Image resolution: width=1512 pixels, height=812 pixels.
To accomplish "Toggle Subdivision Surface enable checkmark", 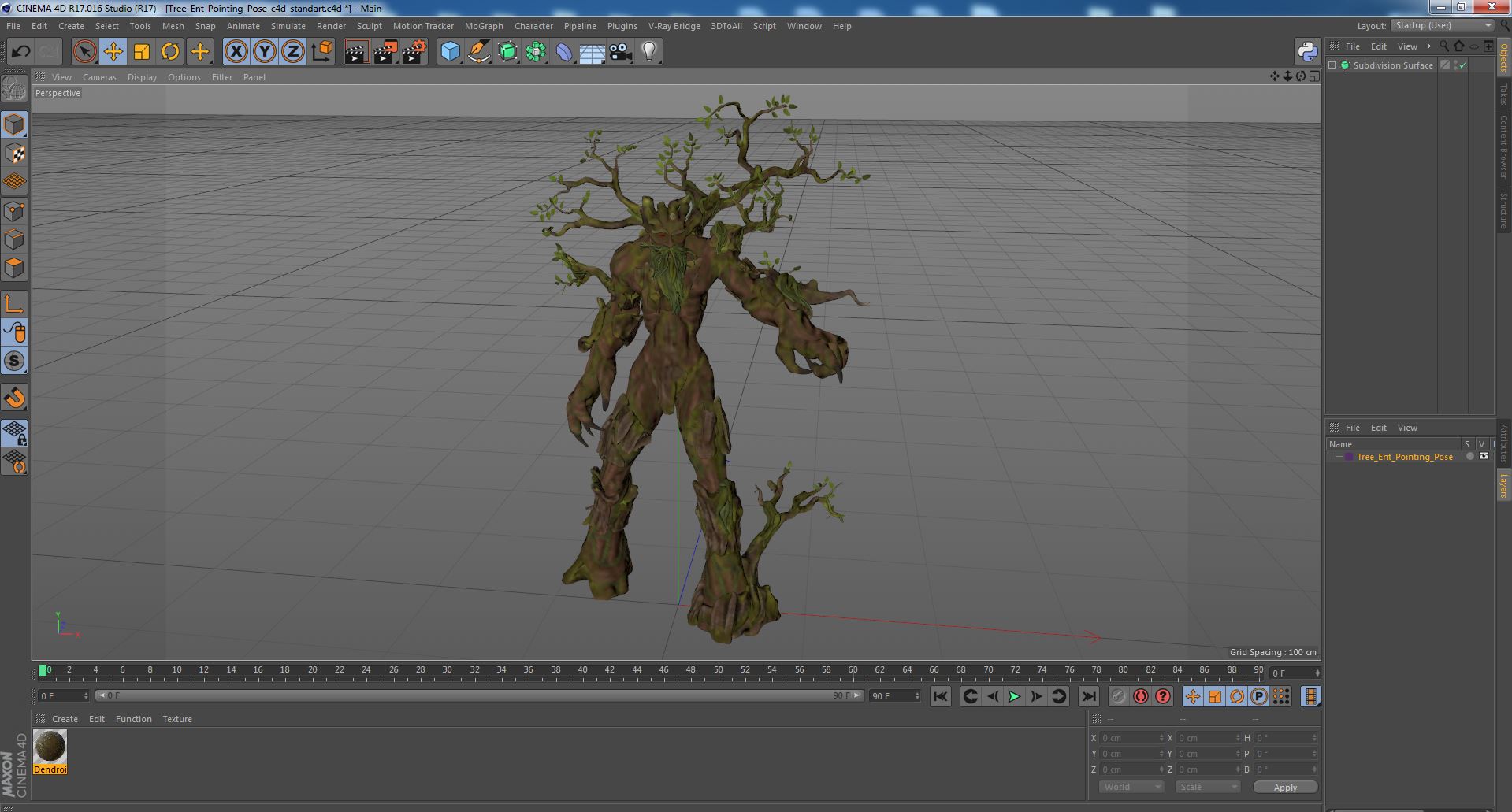I will coord(1463,65).
